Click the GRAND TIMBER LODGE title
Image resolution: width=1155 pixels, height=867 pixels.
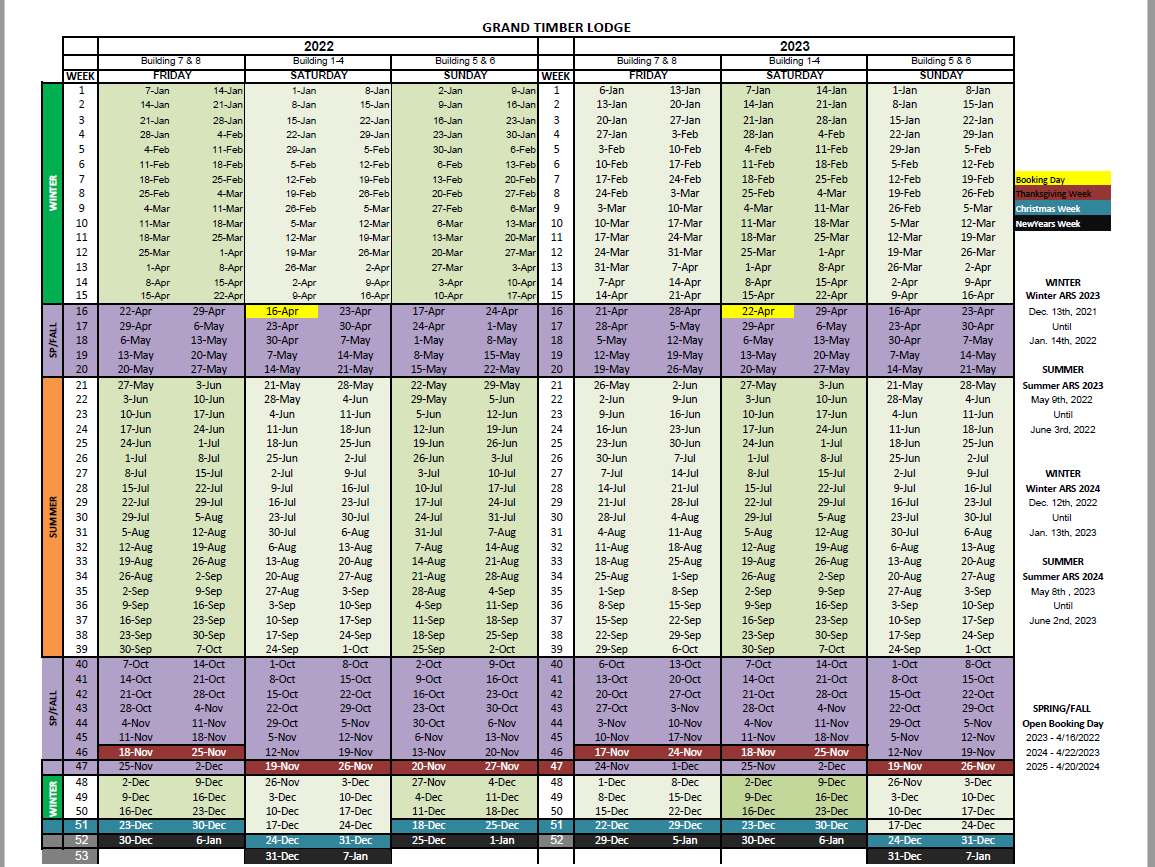click(556, 27)
